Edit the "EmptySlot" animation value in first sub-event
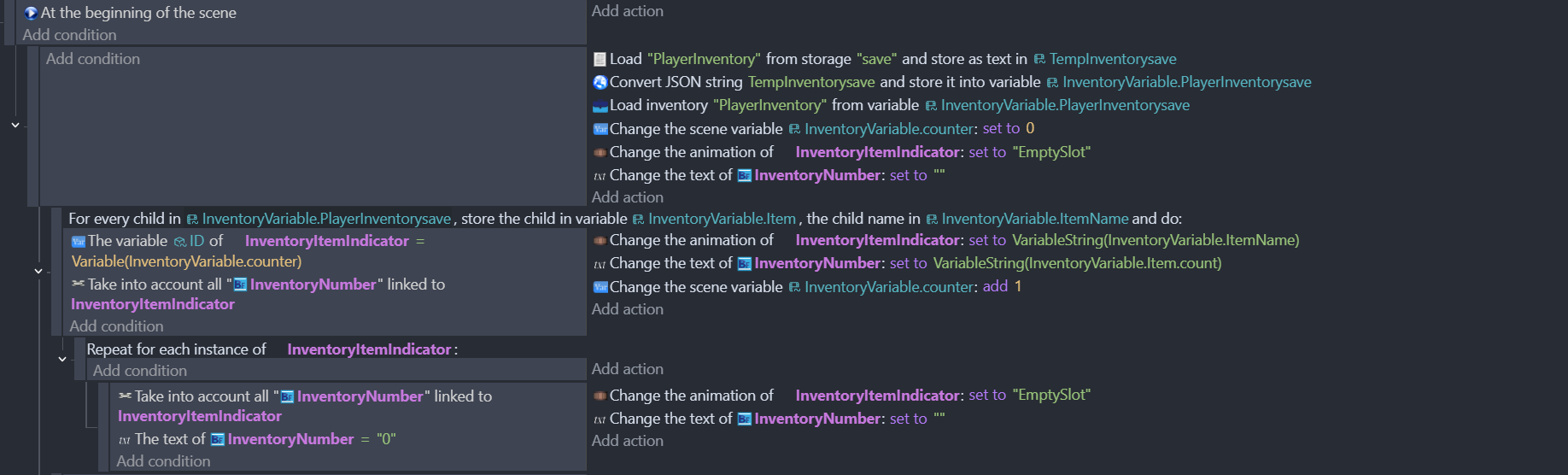This screenshot has height=475, width=1568. point(1051,152)
